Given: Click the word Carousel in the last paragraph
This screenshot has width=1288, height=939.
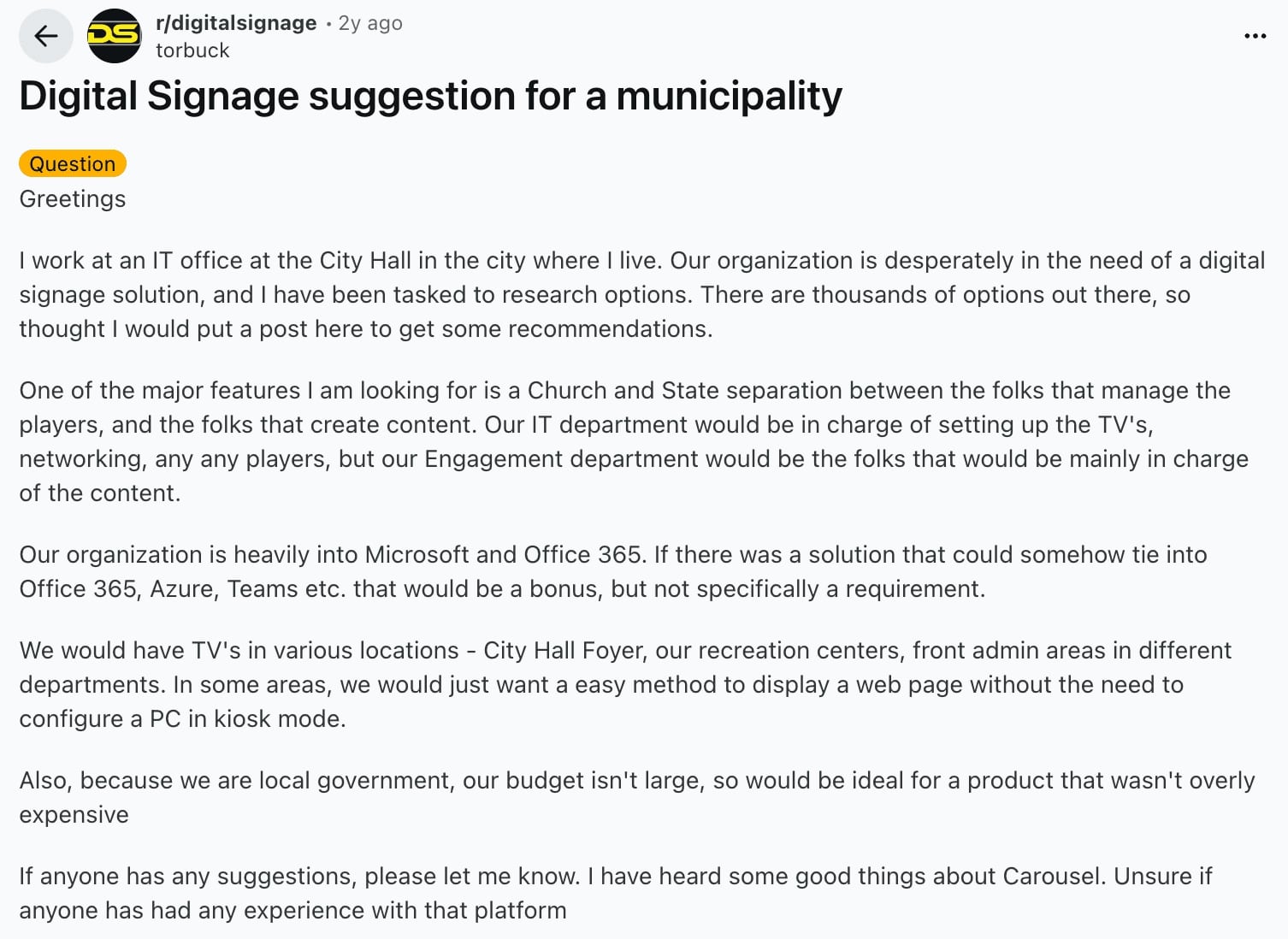Looking at the screenshot, I should (1052, 876).
